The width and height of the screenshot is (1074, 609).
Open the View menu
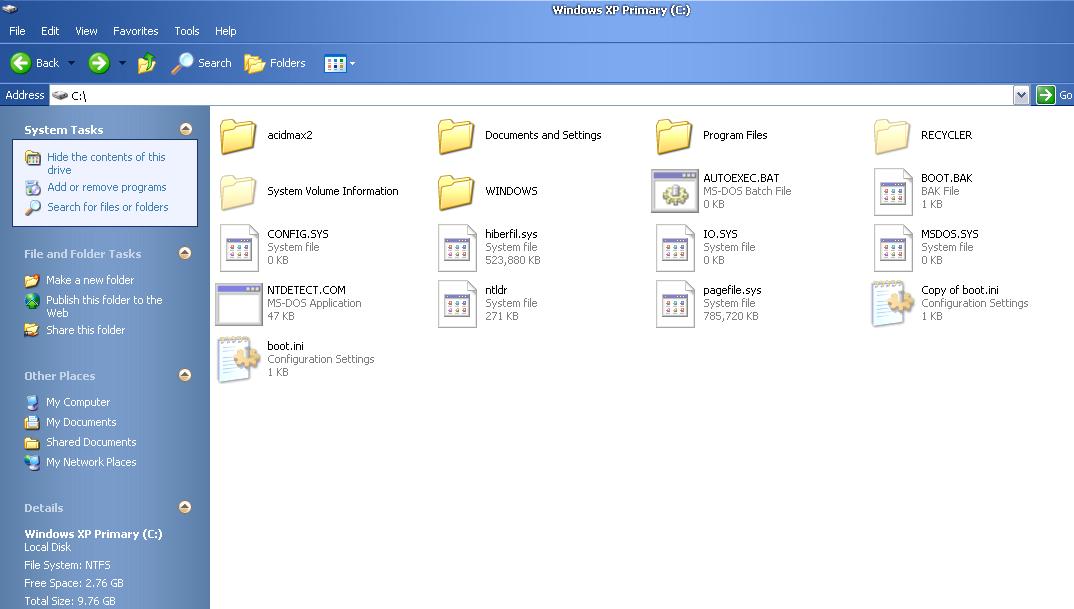point(86,31)
